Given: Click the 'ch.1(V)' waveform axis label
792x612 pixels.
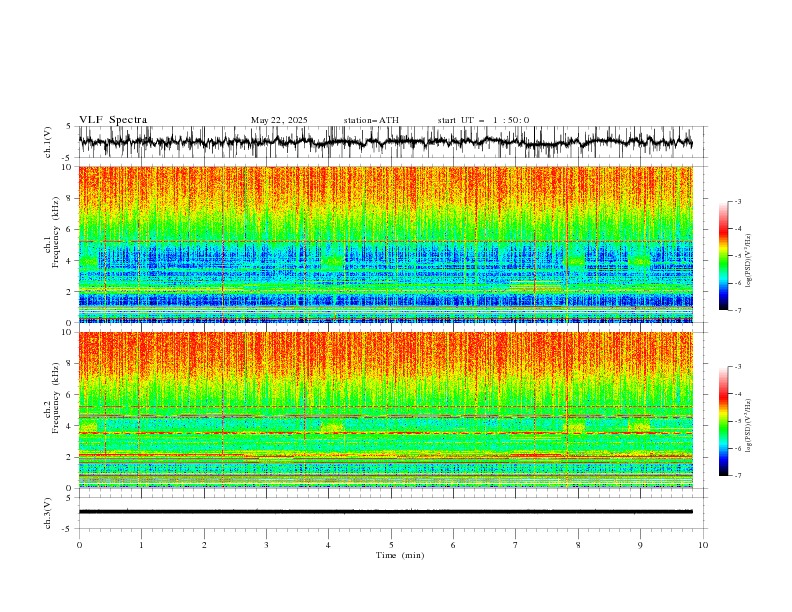Looking at the screenshot, I should click(48, 142).
